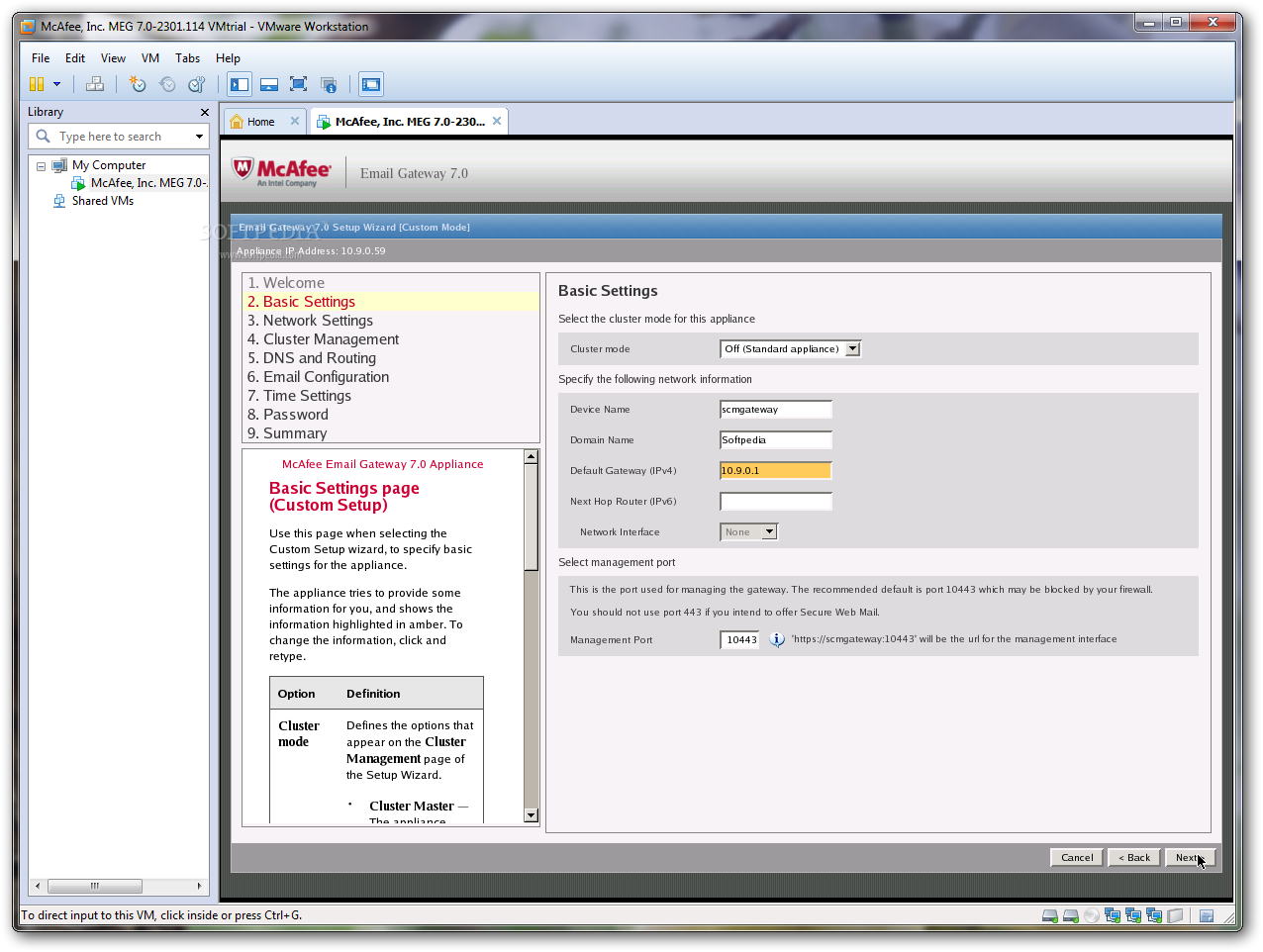The height and width of the screenshot is (952, 1263).
Task: Click the CD/DVD drive status icon
Action: [1091, 916]
